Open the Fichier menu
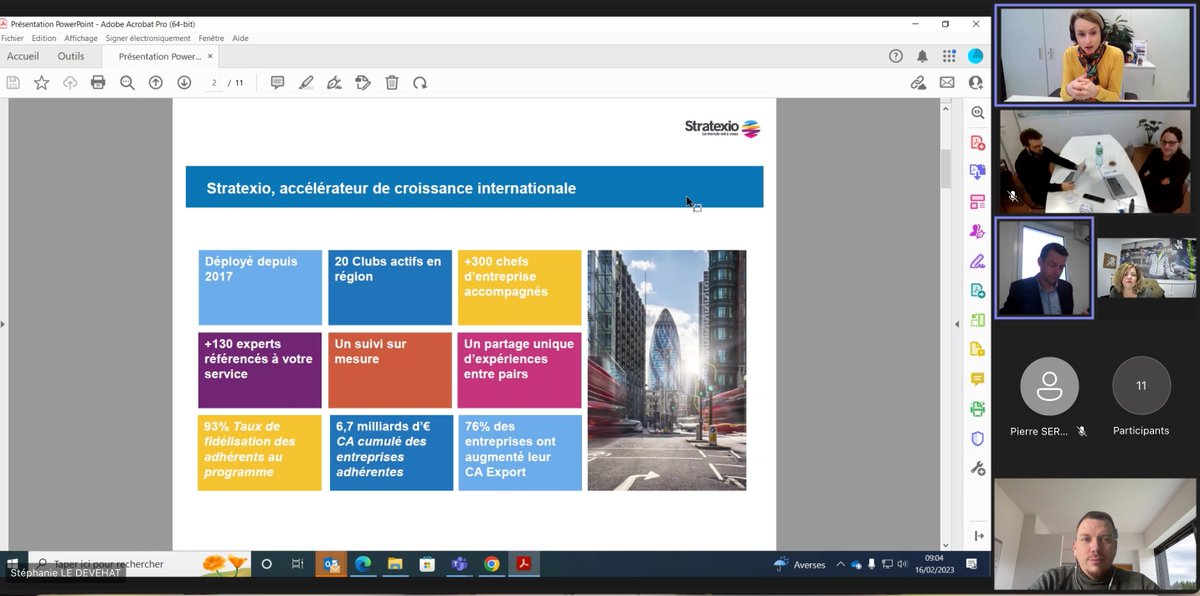This screenshot has width=1200, height=596. click(12, 38)
